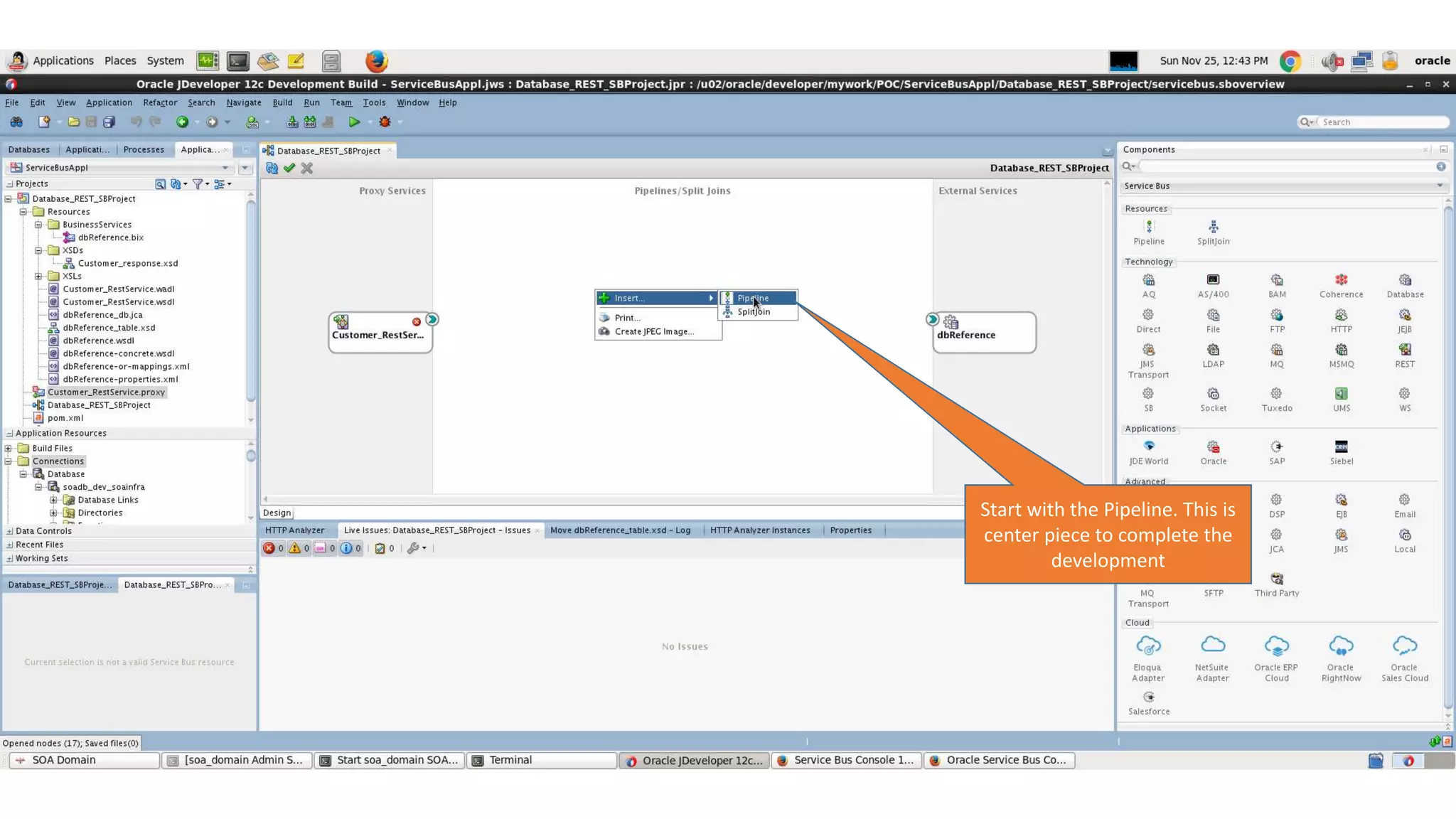Viewport: 1456px width, 819px height.
Task: Click Create JPEG Image context menu entry
Action: pyautogui.click(x=654, y=332)
